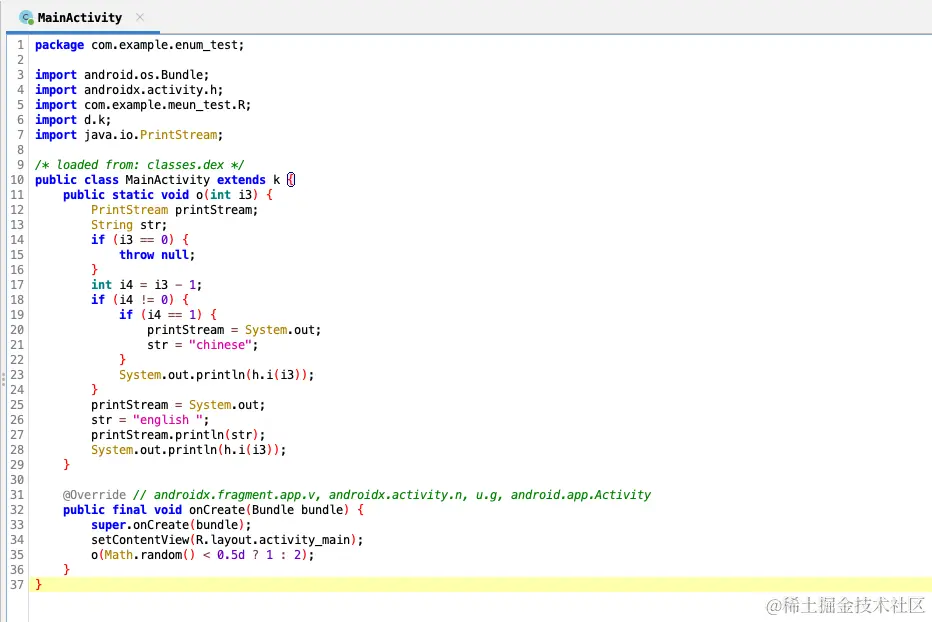The height and width of the screenshot is (622, 932).
Task: Click the onCreate(Bundle bundle) signature
Action: [269, 510]
